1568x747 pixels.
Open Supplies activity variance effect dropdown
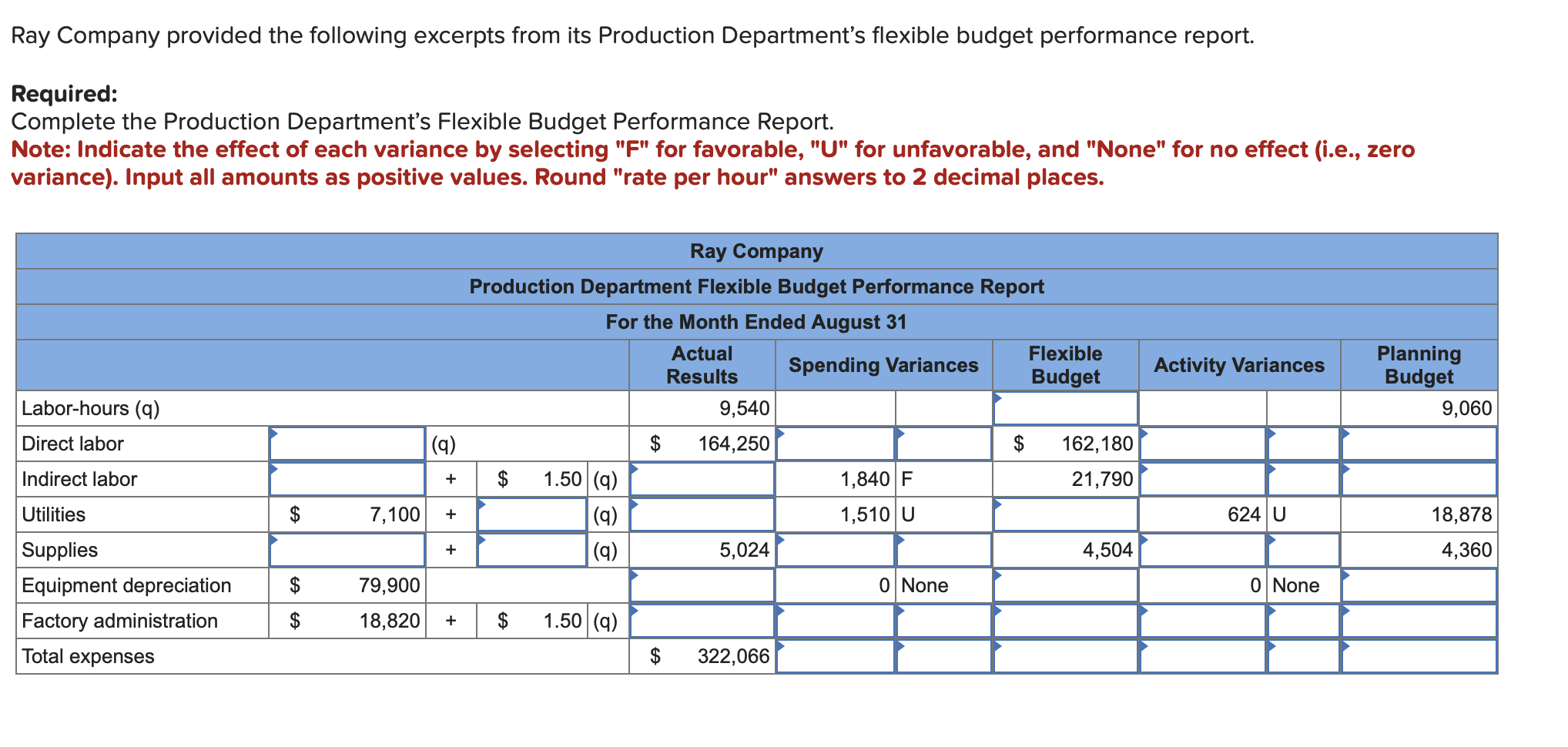tap(1303, 550)
